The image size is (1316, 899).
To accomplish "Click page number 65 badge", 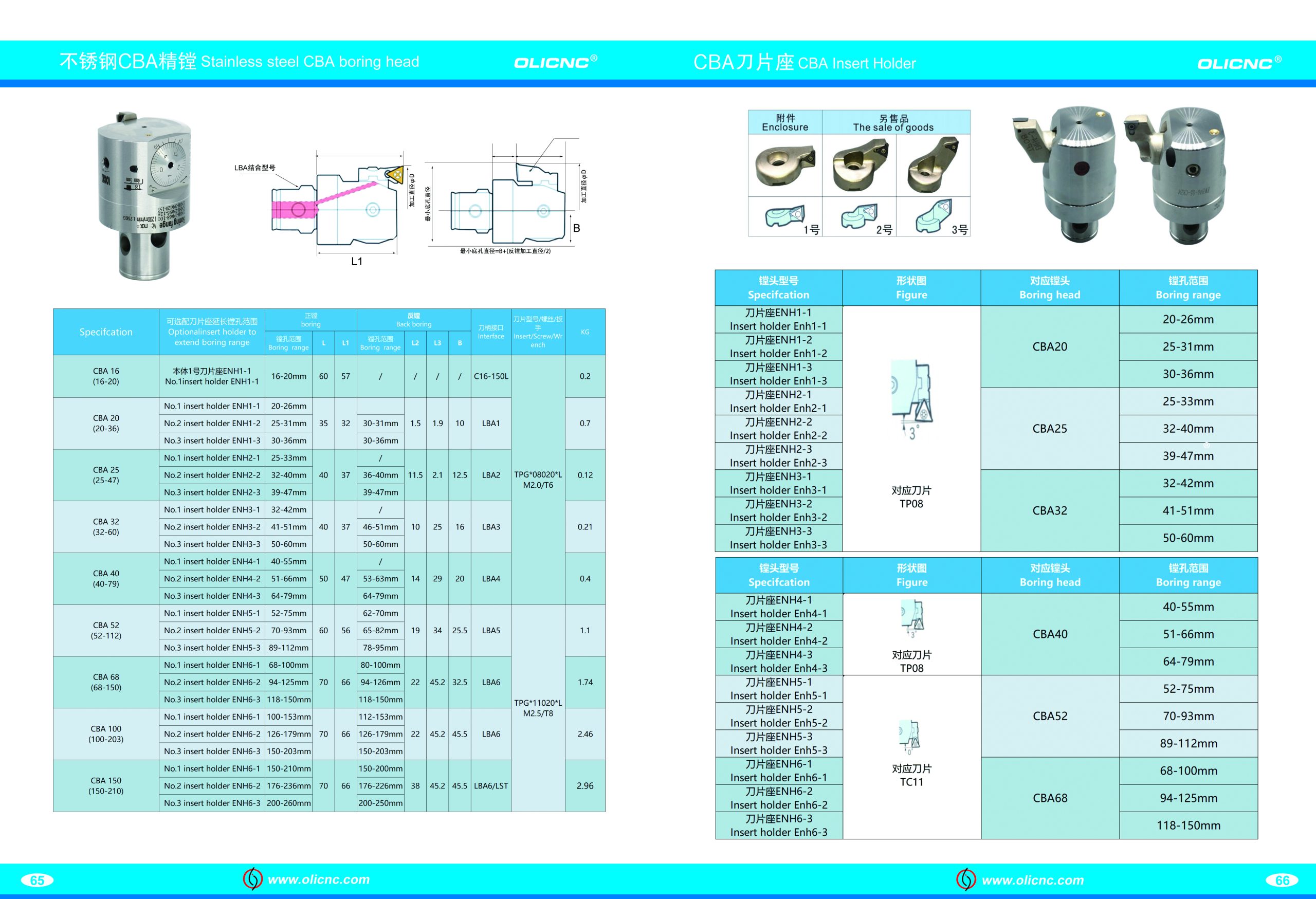I will [x=37, y=880].
